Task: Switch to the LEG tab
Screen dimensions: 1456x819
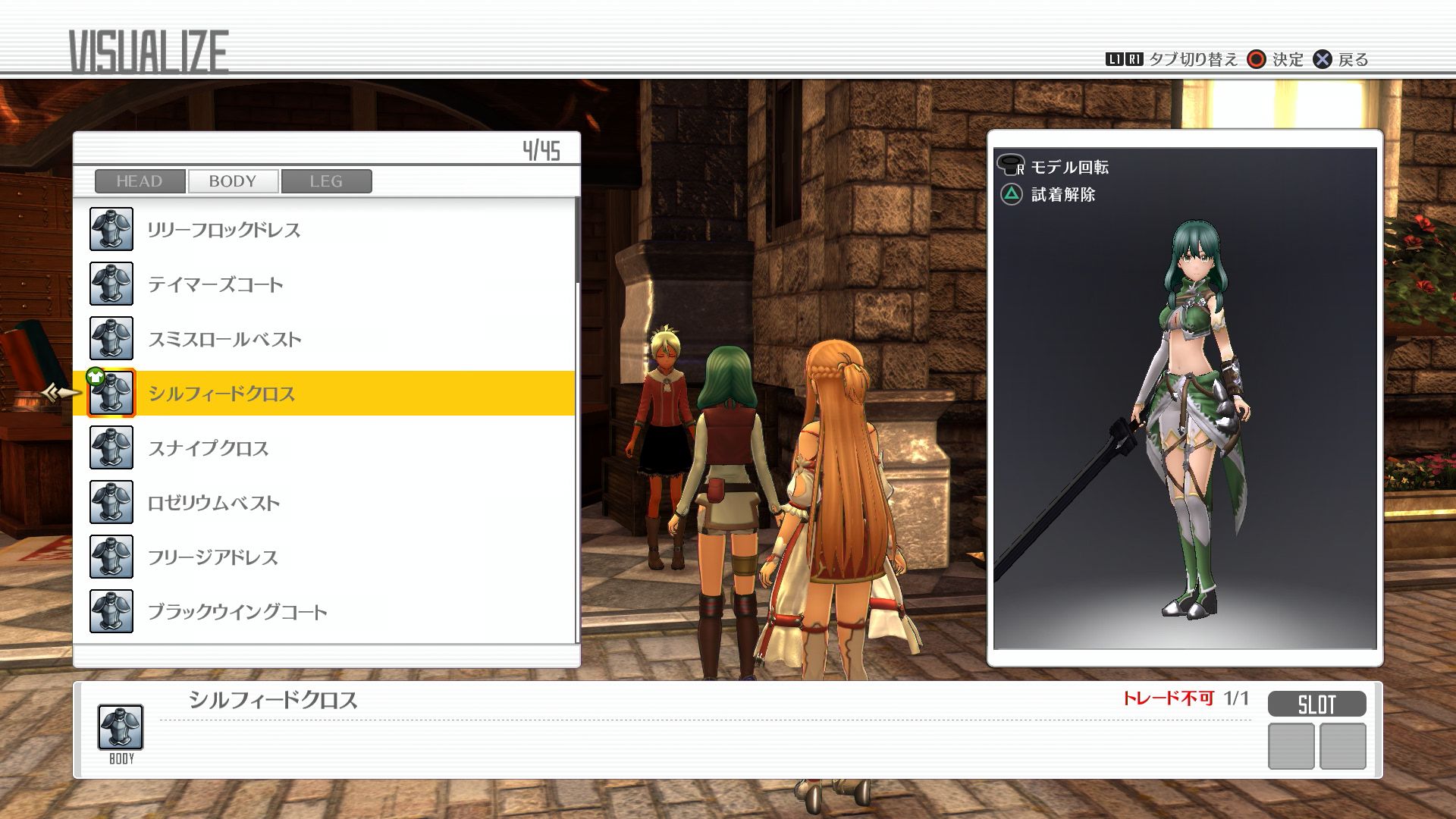Action: pos(326,181)
